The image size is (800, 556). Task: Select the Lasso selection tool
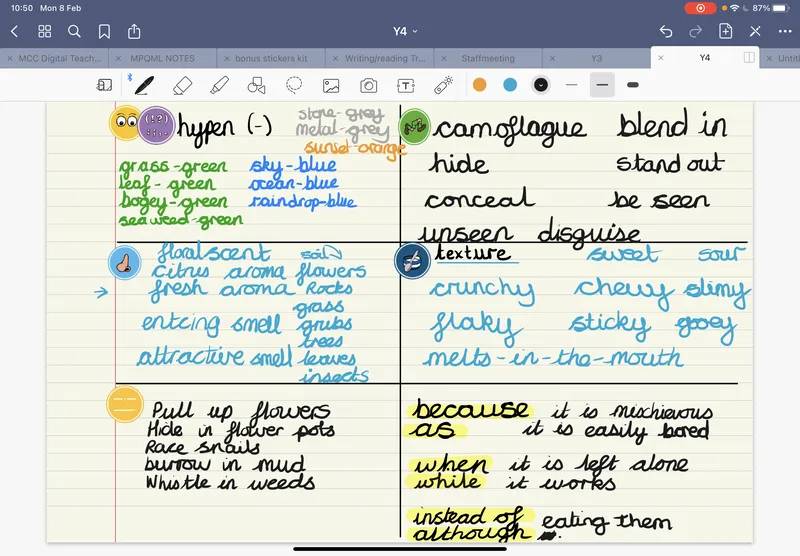(x=294, y=85)
